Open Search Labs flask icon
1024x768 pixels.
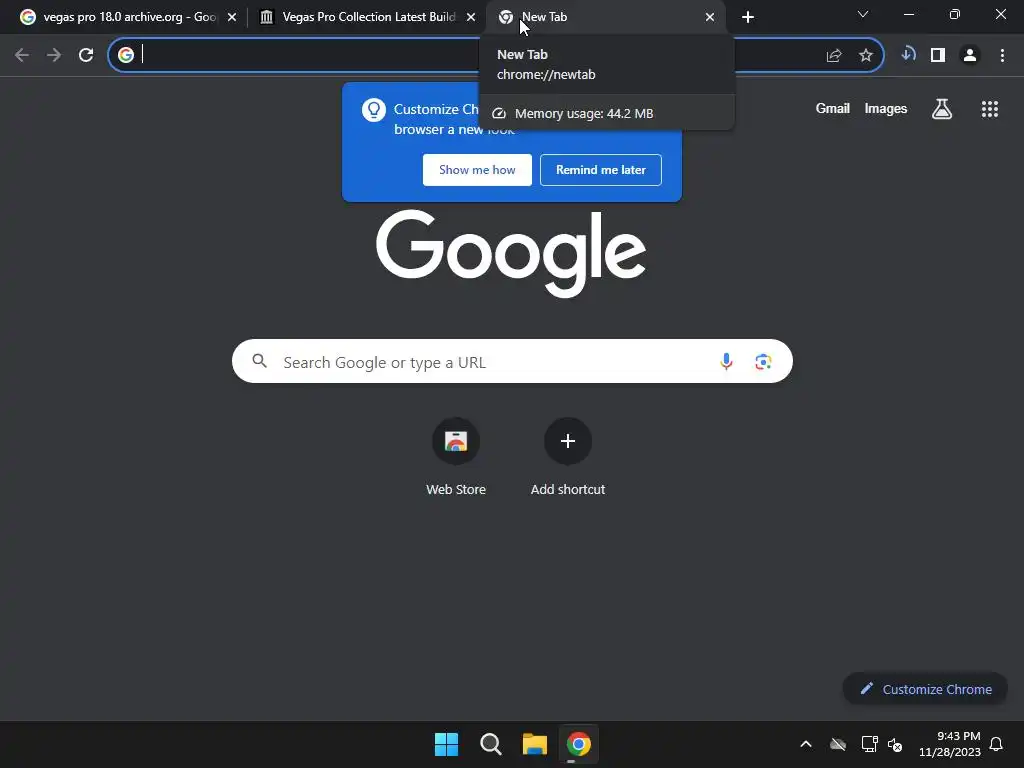(942, 109)
